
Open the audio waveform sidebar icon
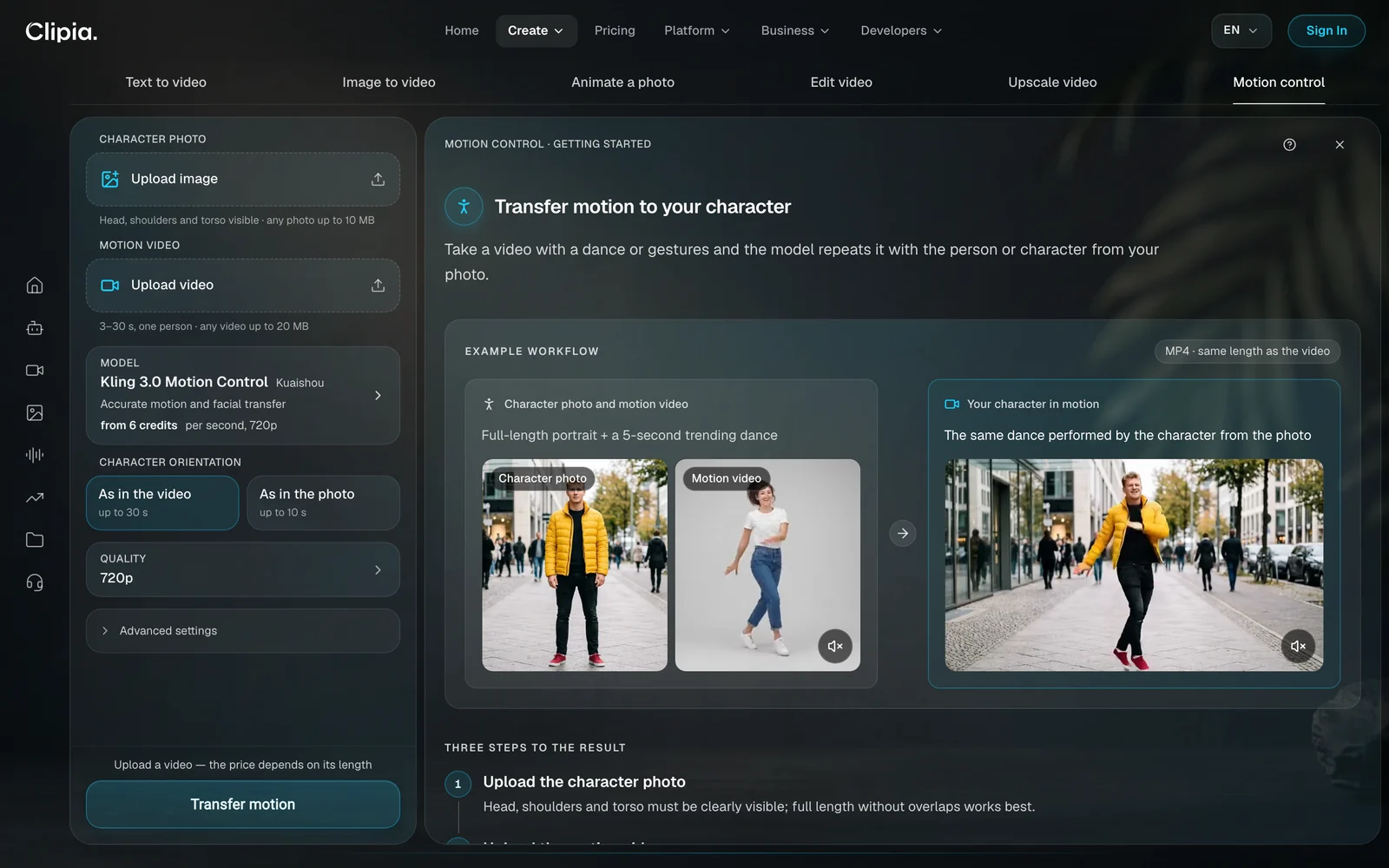pos(35,455)
